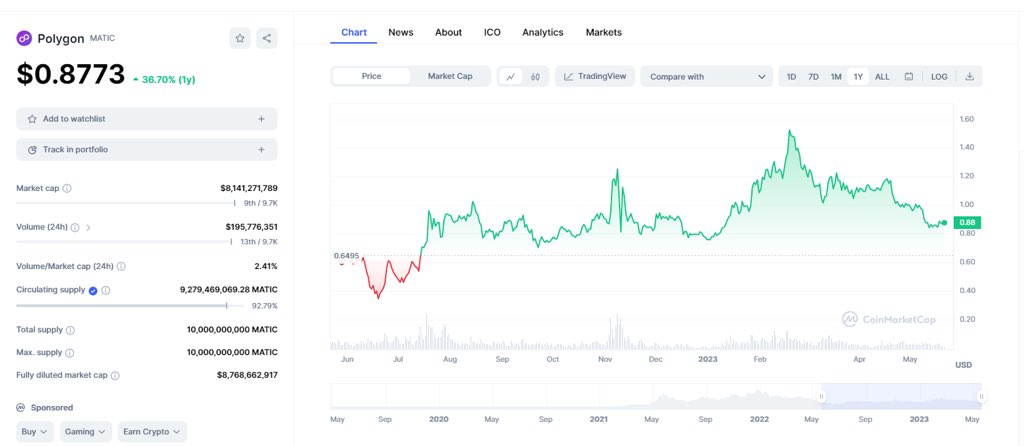
Task: Click the left handle of range selector
Action: [822, 396]
